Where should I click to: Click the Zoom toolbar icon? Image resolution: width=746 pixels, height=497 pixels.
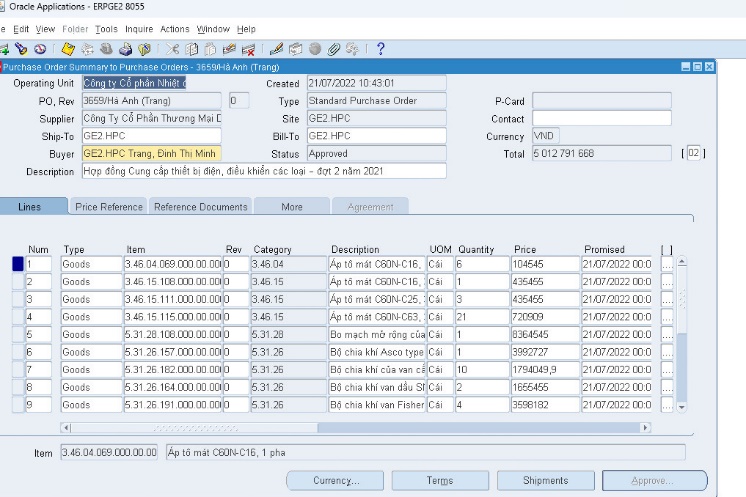click(295, 49)
